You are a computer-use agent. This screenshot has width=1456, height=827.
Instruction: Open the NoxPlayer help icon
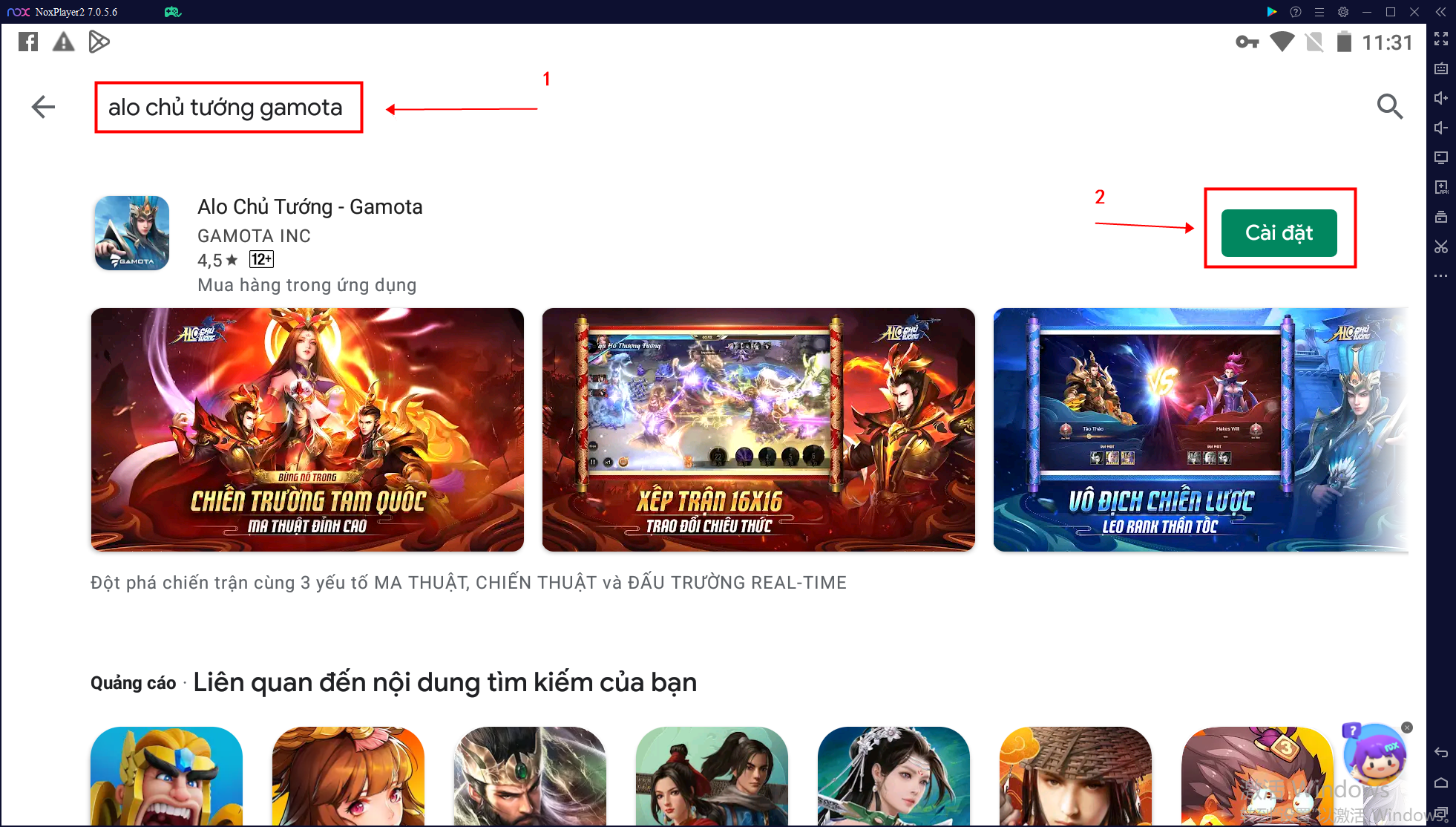(1295, 12)
